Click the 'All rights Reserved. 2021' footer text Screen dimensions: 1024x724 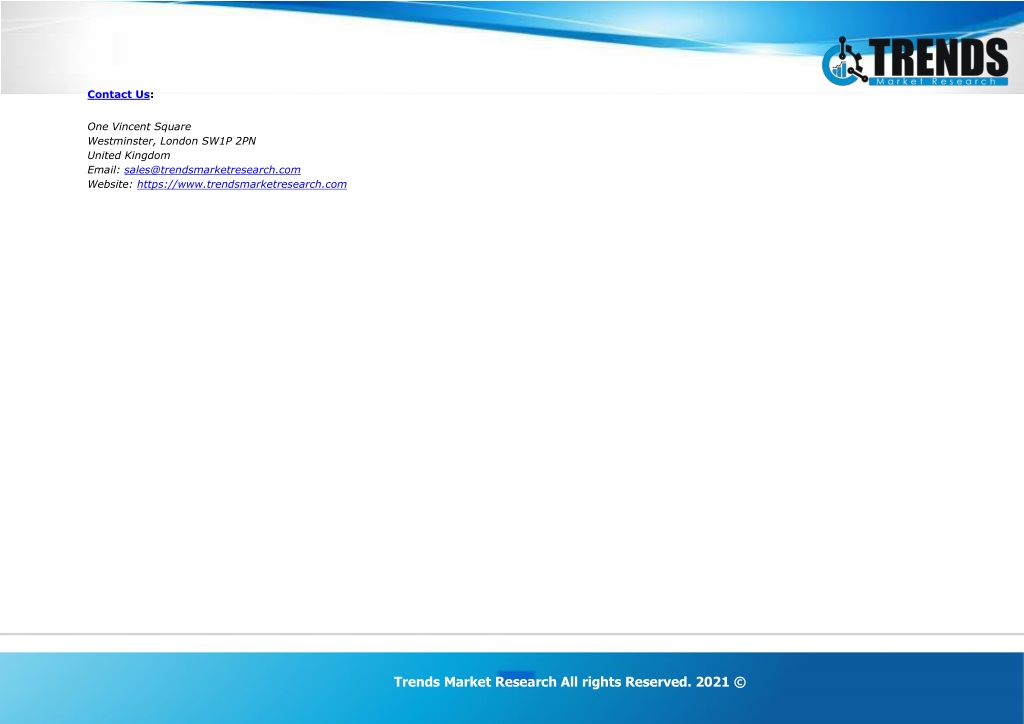(645, 682)
